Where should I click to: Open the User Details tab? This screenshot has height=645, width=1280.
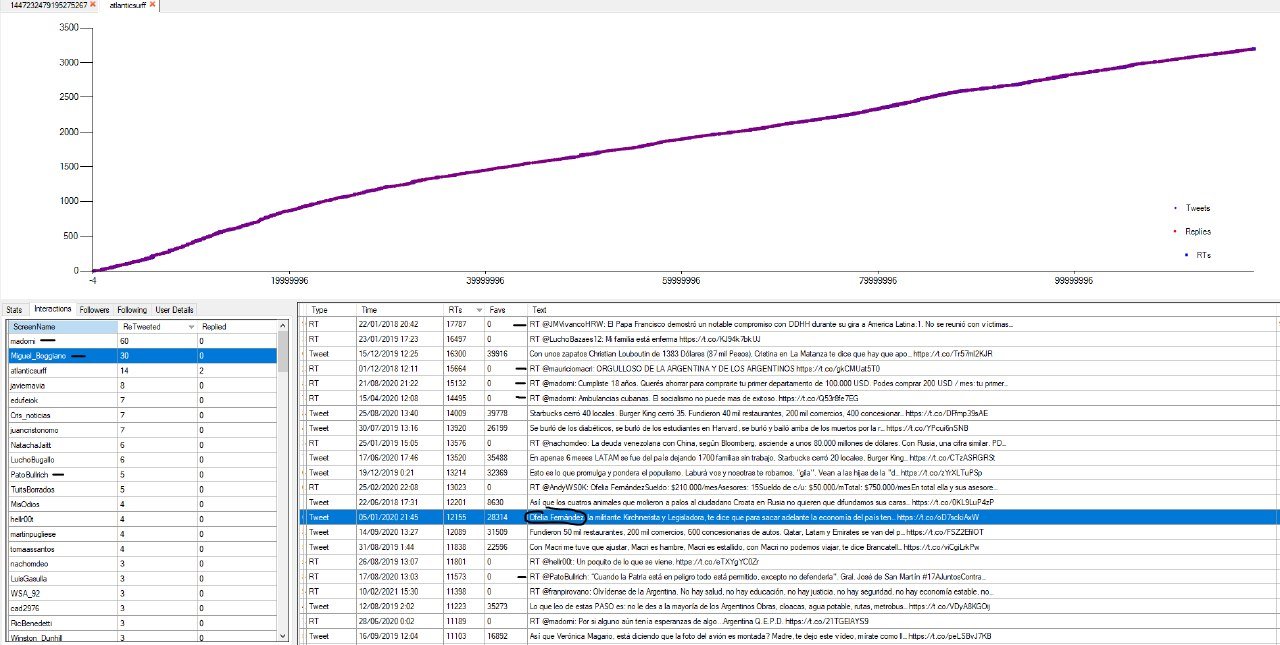[x=175, y=310]
